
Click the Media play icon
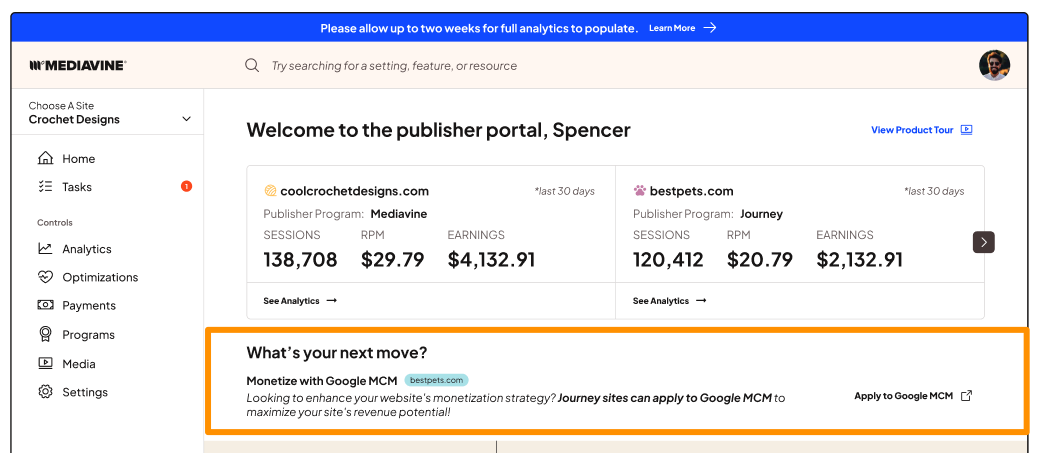pos(45,363)
